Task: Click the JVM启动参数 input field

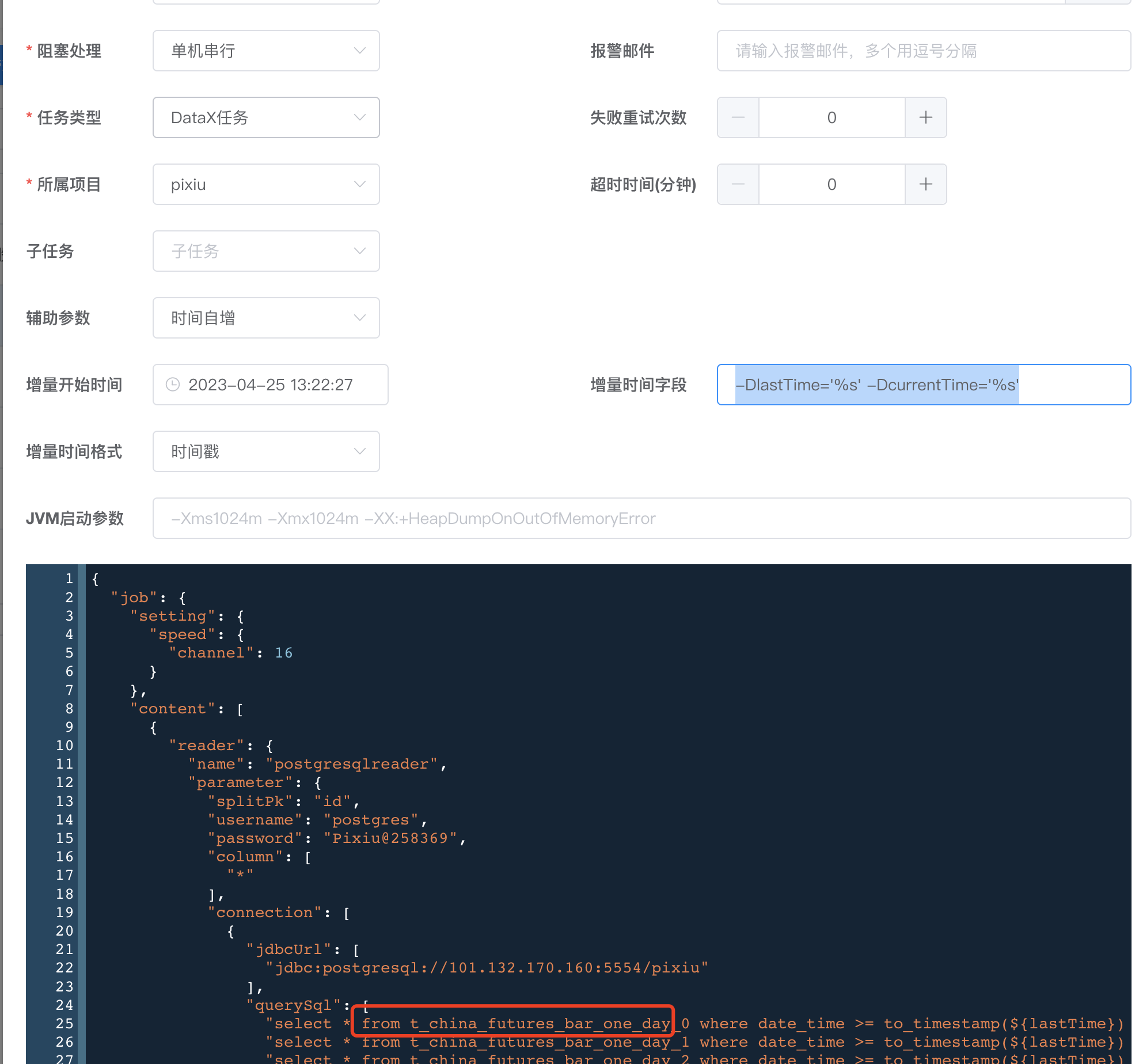Action: point(641,518)
